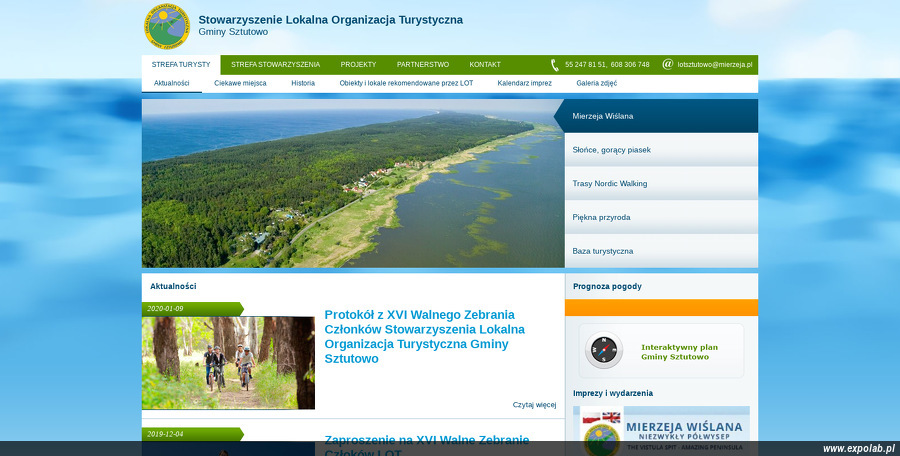Open Galeria zdjęć page

coord(597,83)
